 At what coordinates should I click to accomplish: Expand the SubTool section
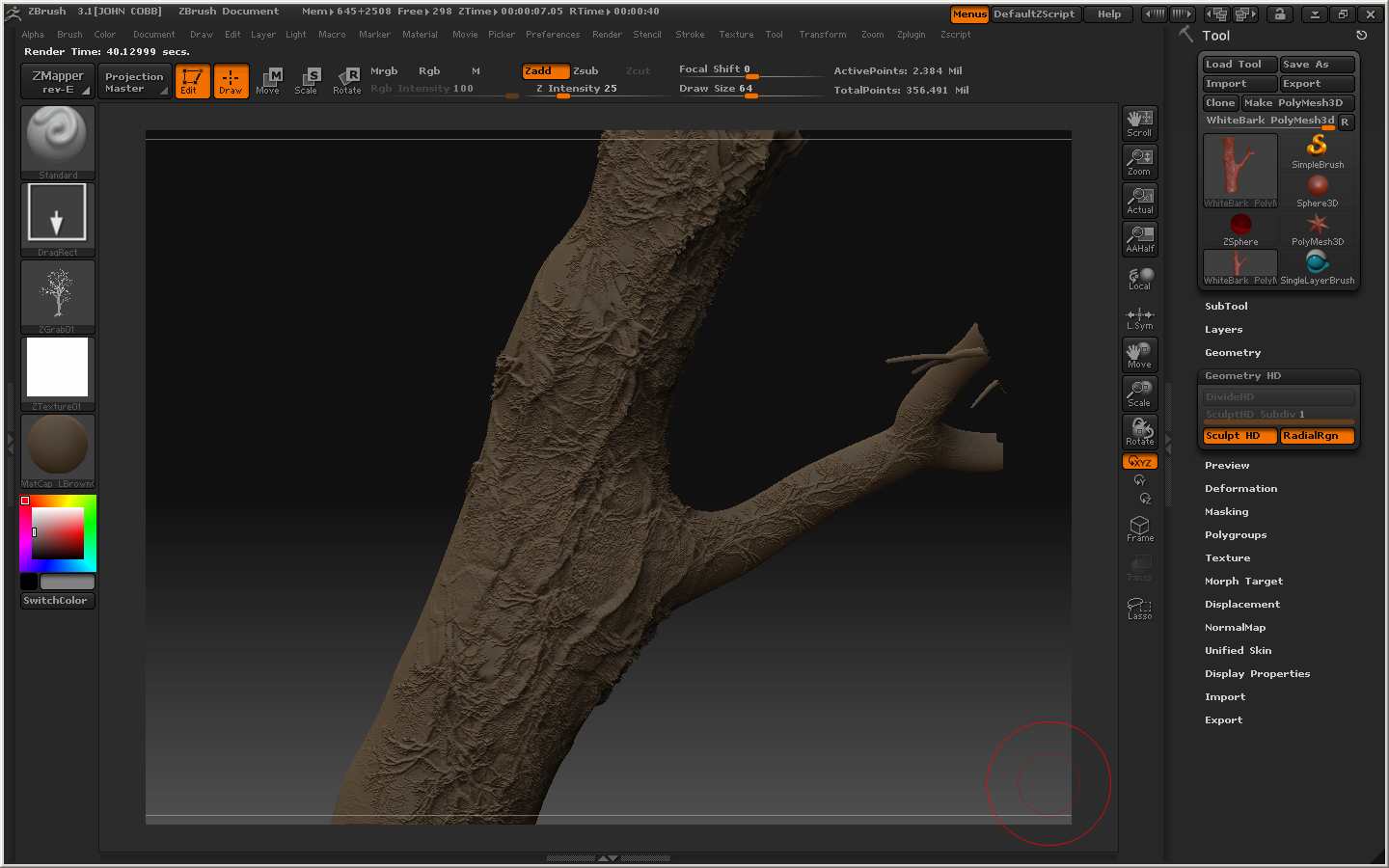click(1226, 307)
